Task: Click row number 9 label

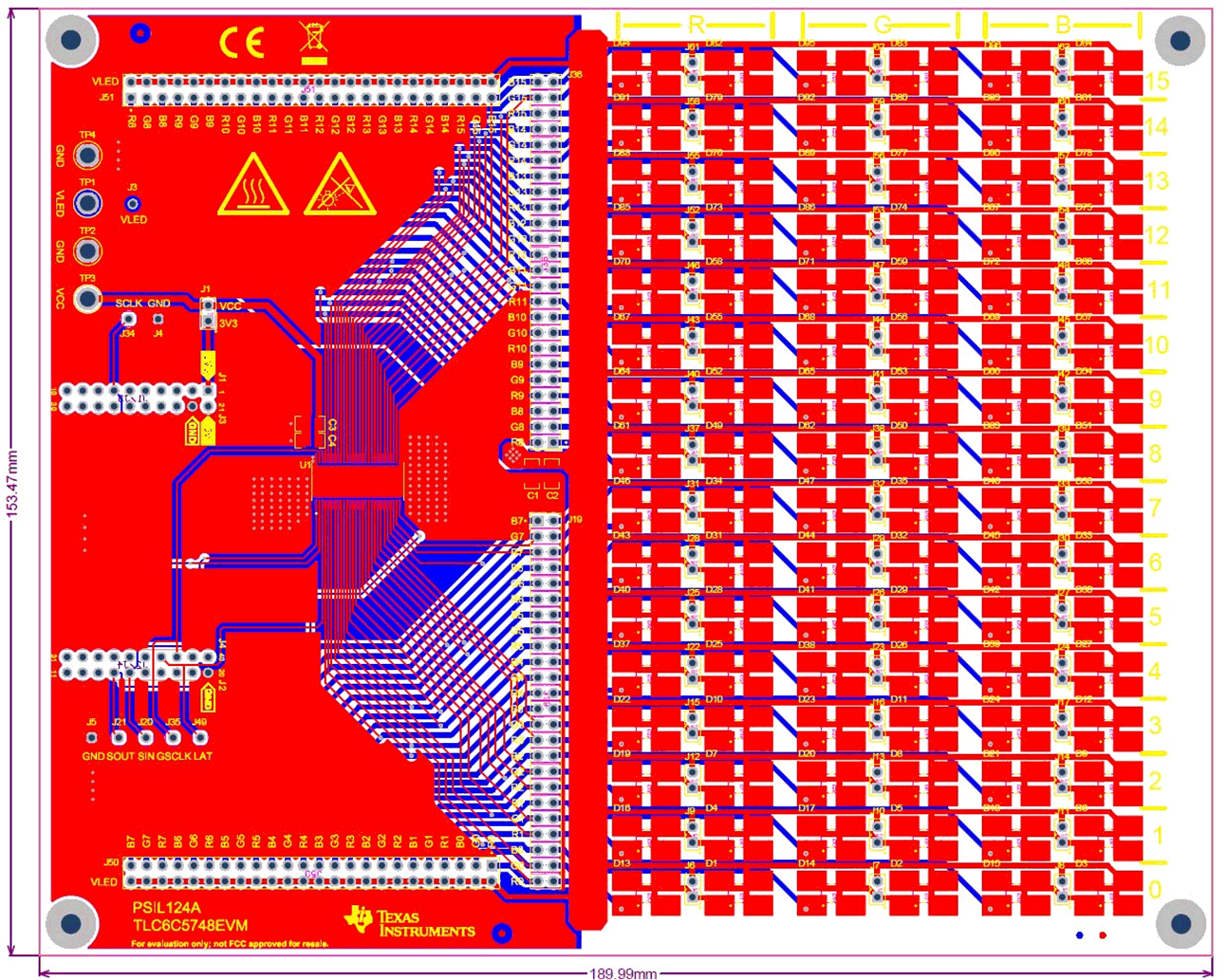Action: coord(1155,398)
